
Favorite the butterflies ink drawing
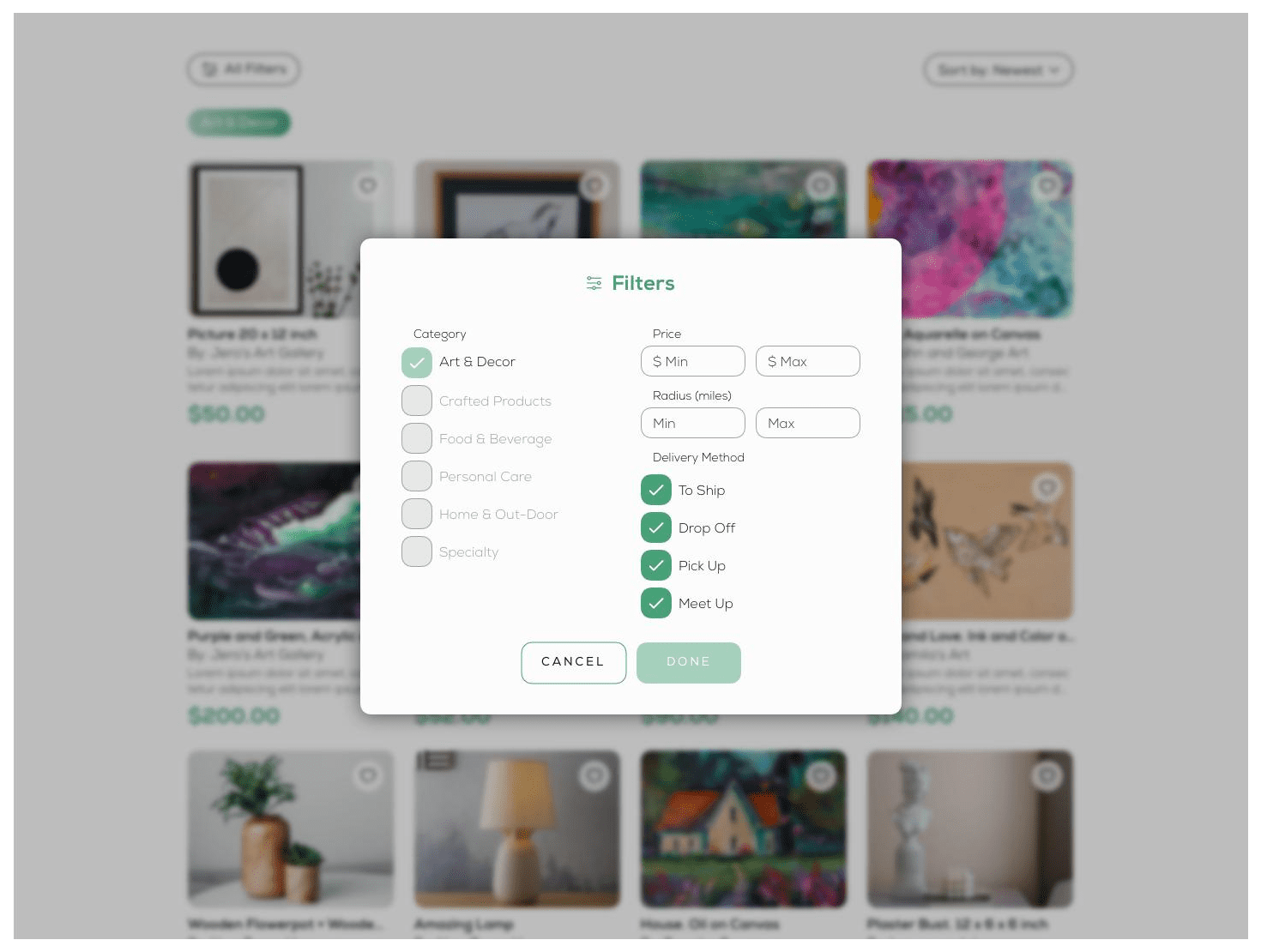click(1047, 488)
